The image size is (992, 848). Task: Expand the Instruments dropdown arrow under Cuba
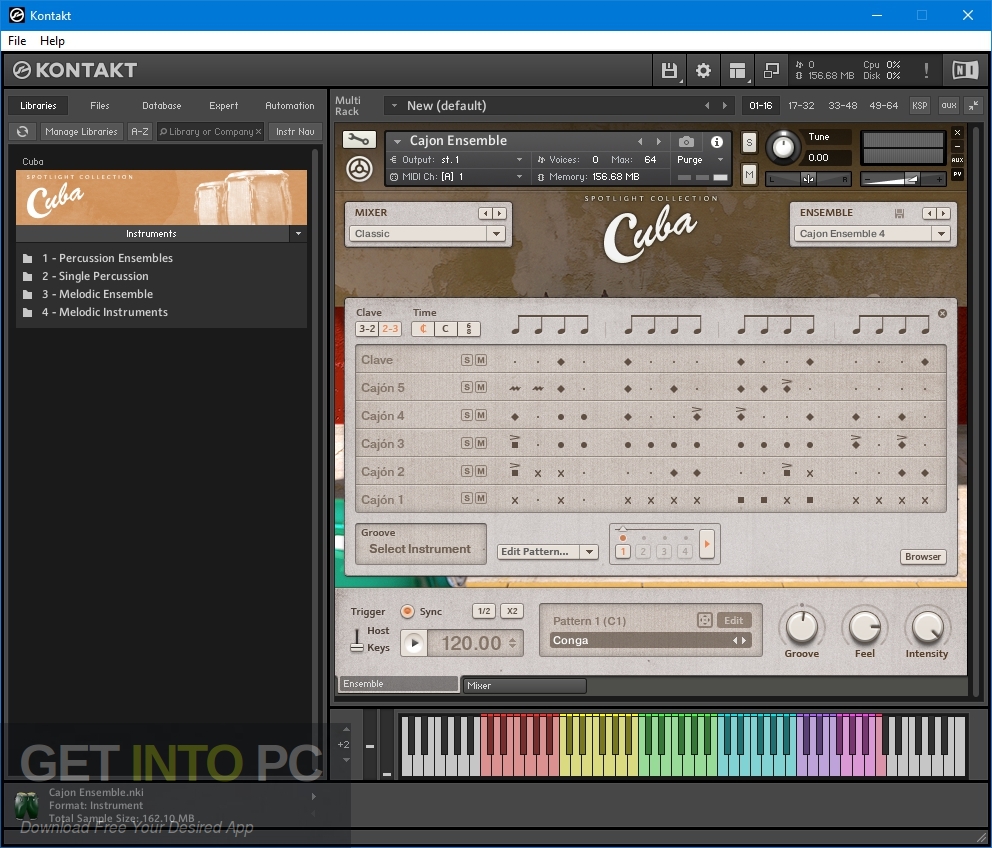(x=298, y=234)
